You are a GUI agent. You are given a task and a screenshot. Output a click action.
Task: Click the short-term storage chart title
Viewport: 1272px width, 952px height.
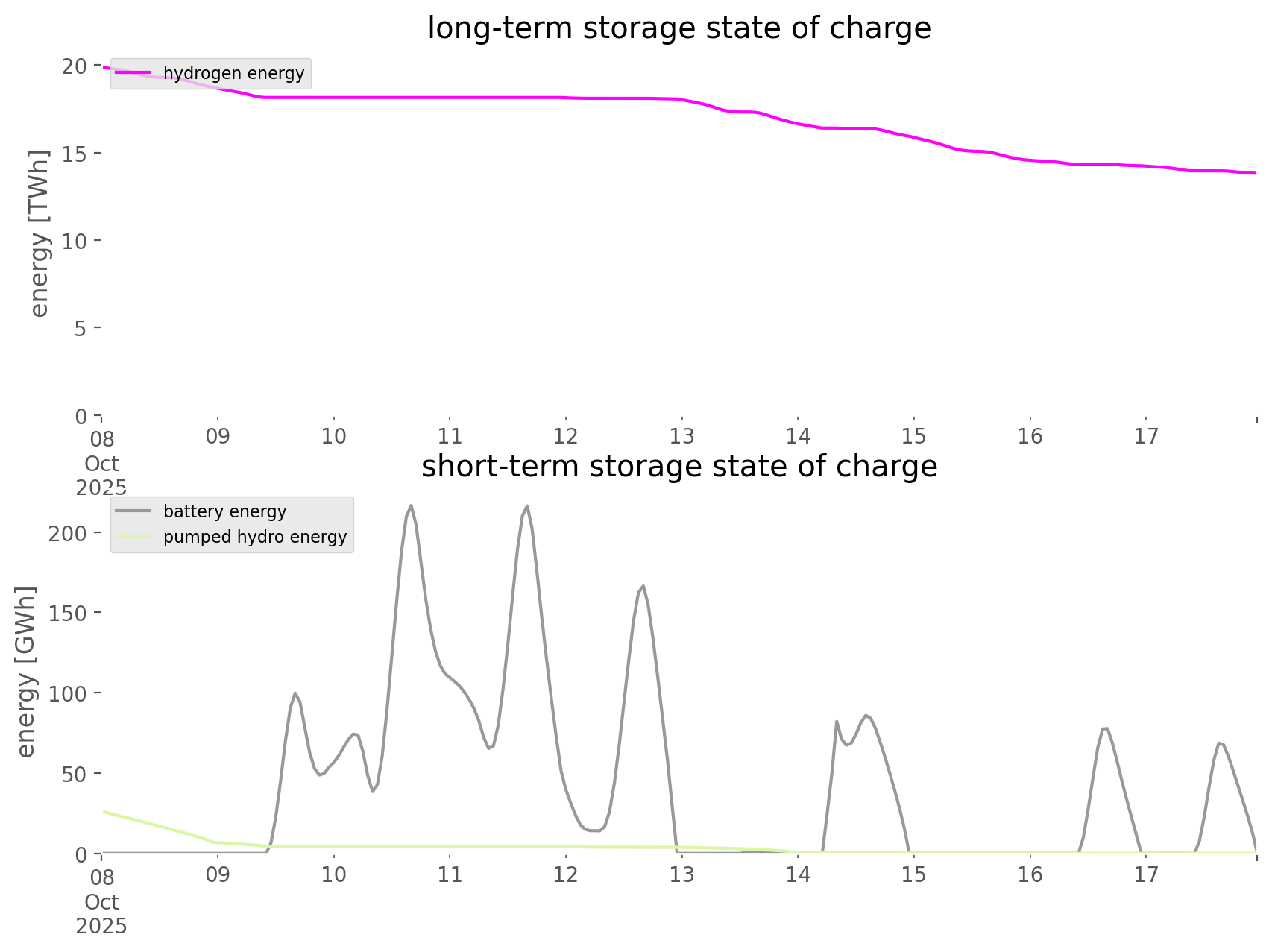[x=678, y=467]
